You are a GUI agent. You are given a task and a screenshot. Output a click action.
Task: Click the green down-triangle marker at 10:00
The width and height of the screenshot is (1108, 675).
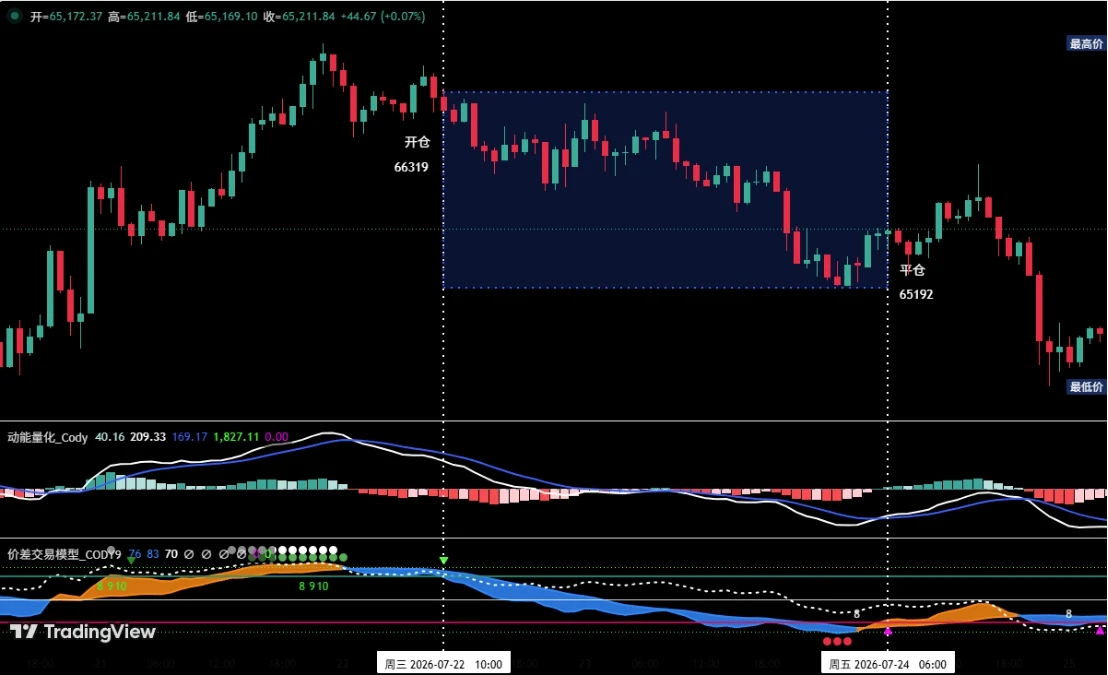click(443, 560)
